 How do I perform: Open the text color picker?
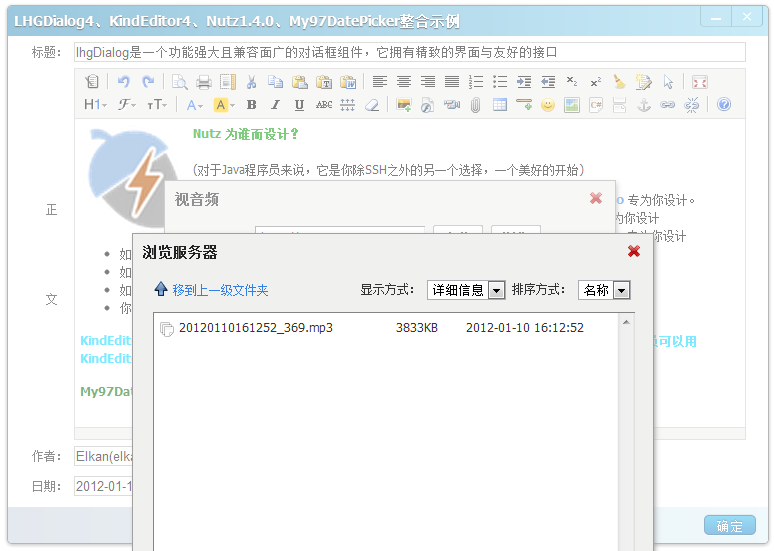pyautogui.click(x=194, y=104)
